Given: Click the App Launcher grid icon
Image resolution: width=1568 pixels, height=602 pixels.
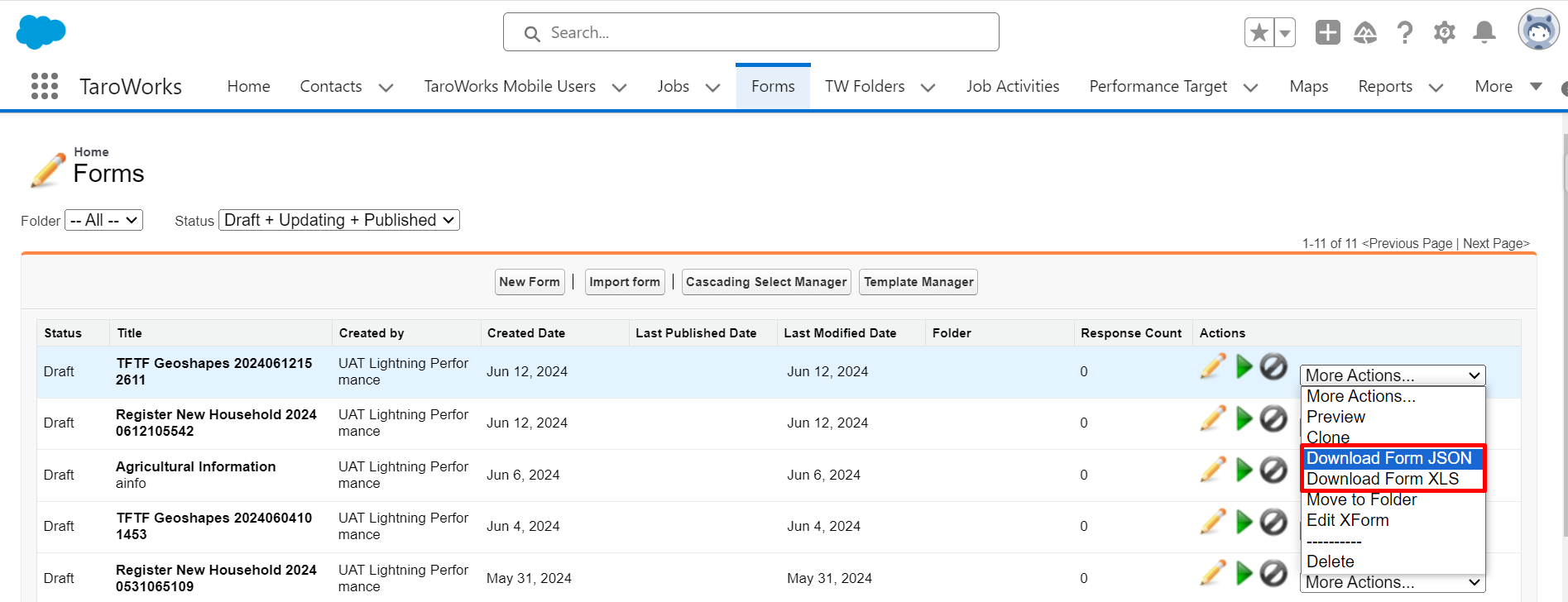Looking at the screenshot, I should 45,86.
